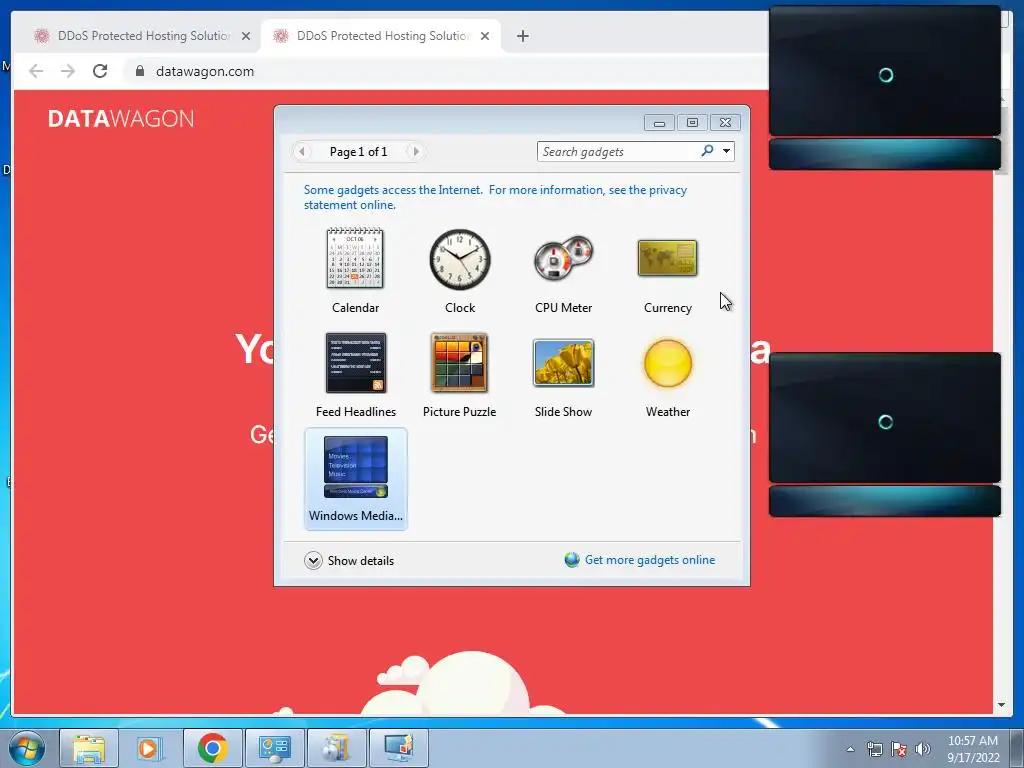Select the Feed Headlines gadget icon

pyautogui.click(x=356, y=363)
